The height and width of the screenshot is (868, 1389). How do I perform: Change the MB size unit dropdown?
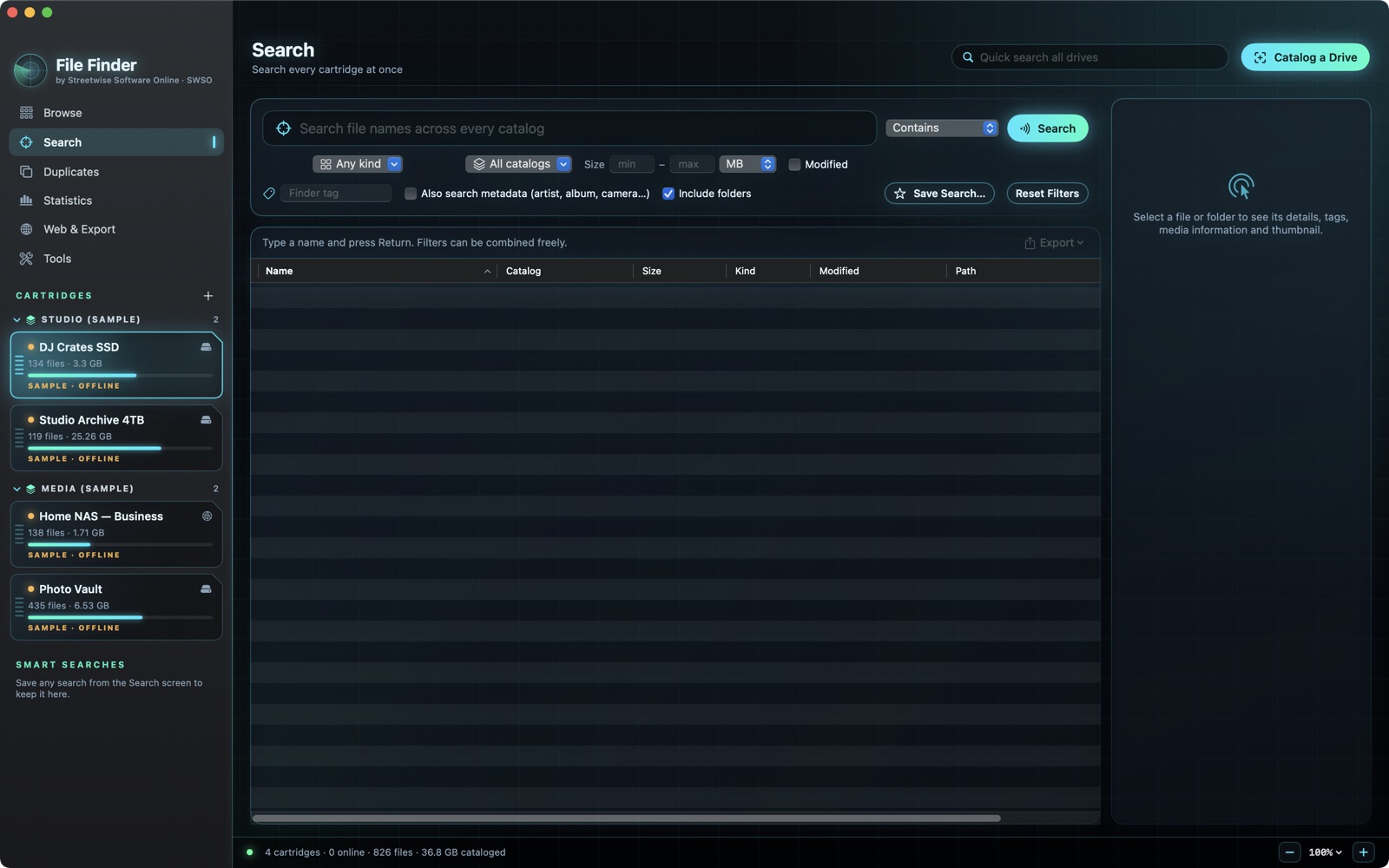point(747,164)
